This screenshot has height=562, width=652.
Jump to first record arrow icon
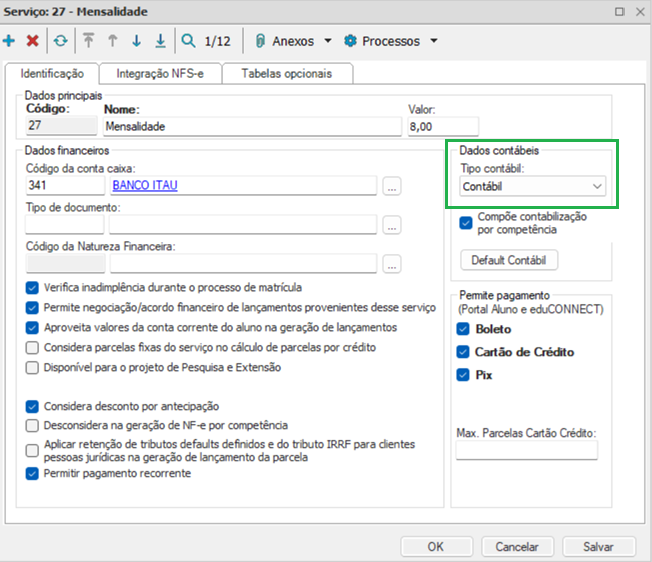[88, 41]
